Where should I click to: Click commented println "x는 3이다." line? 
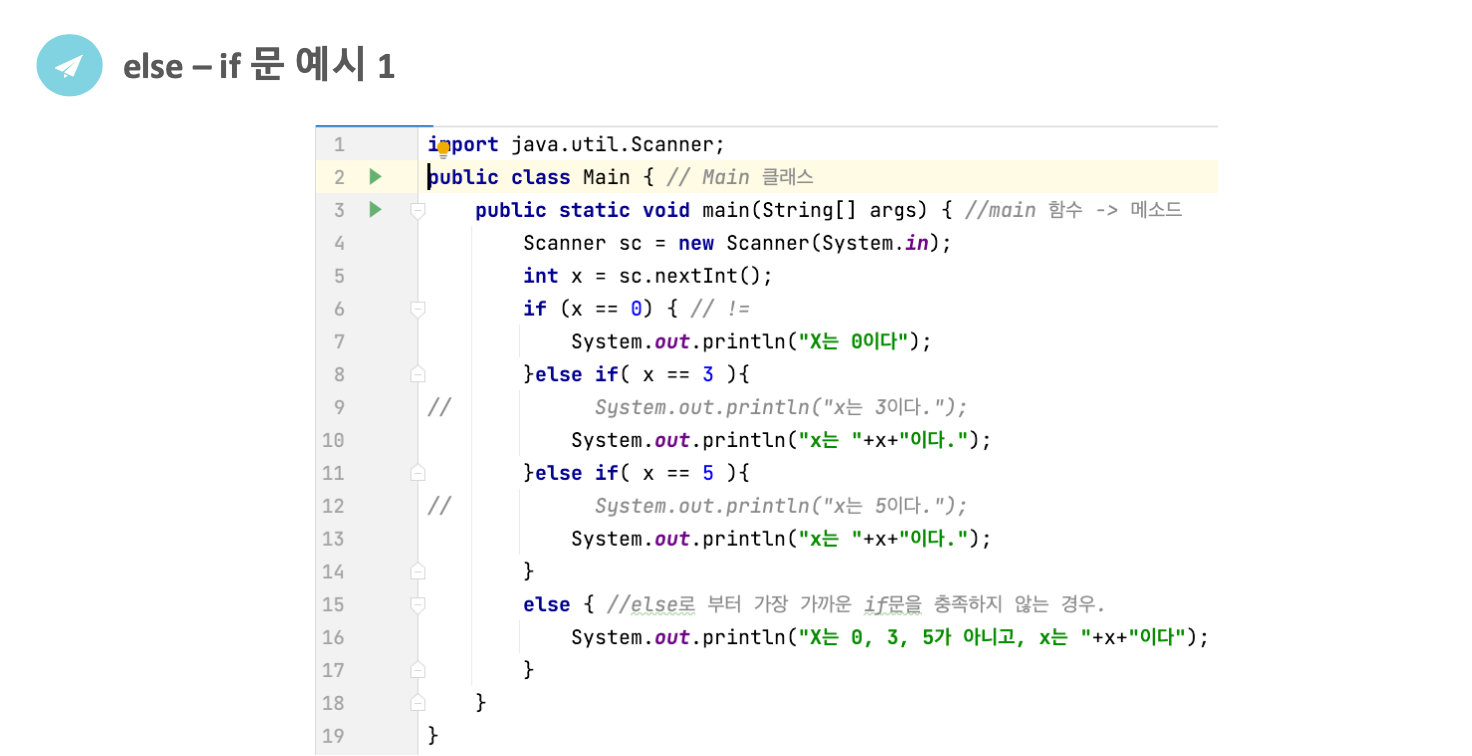781,407
